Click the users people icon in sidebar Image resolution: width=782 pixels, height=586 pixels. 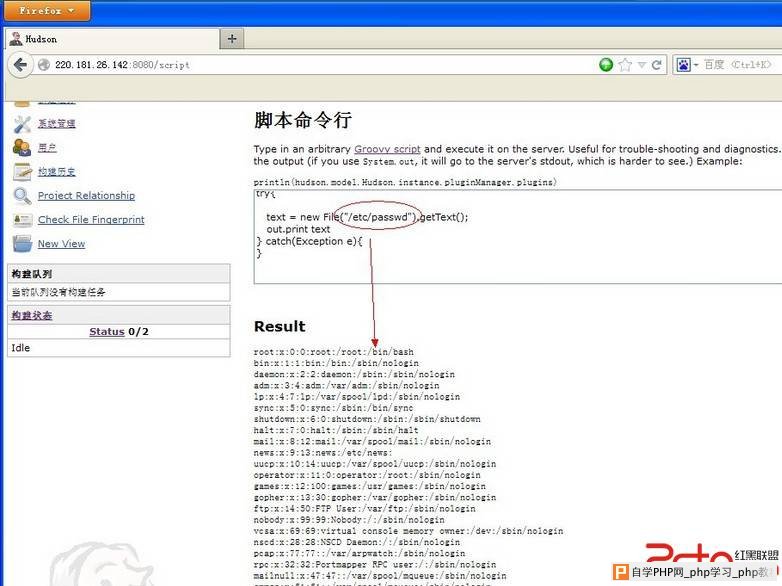tap(22, 148)
